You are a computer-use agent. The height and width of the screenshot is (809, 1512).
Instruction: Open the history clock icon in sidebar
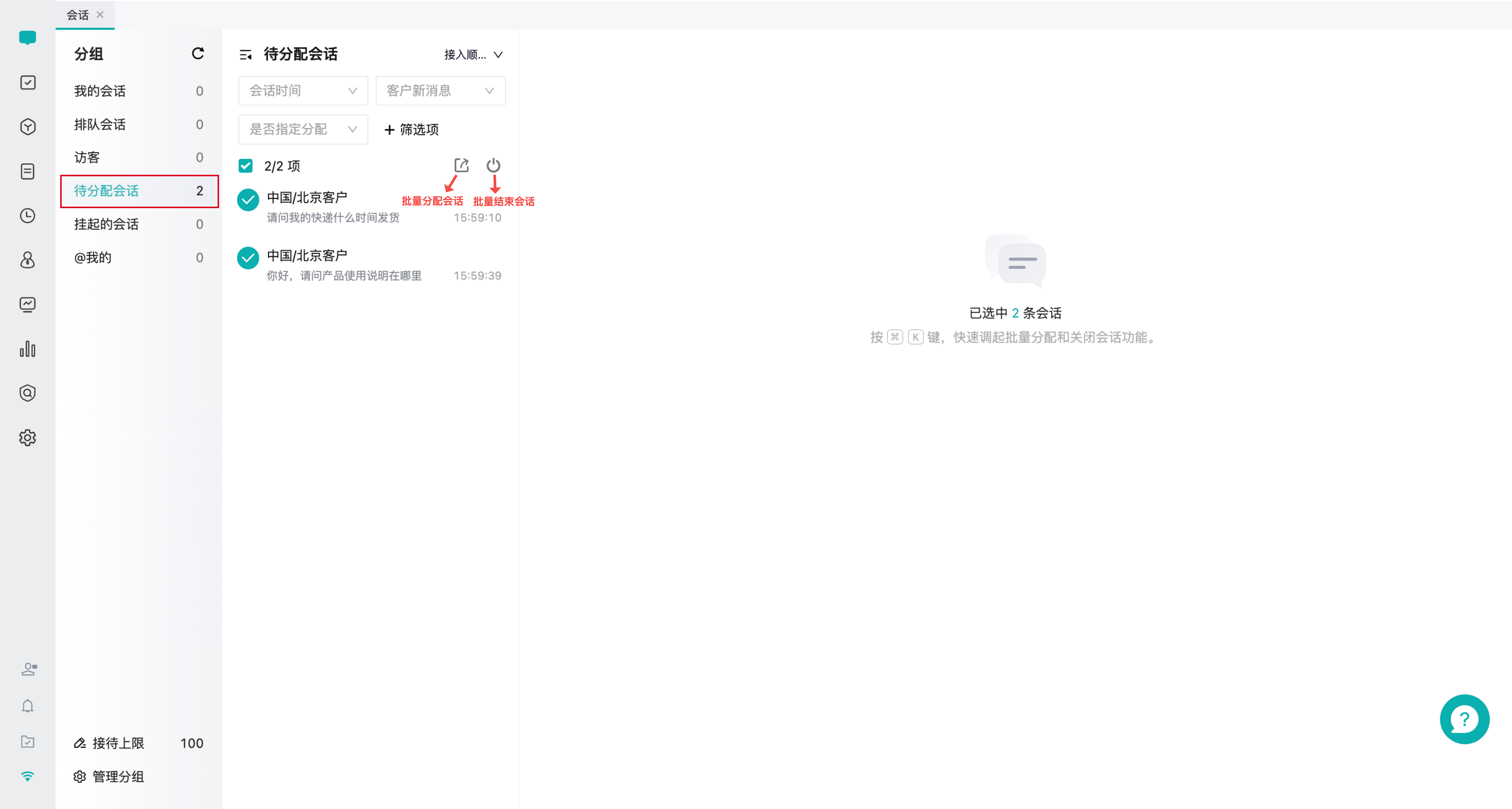point(28,215)
